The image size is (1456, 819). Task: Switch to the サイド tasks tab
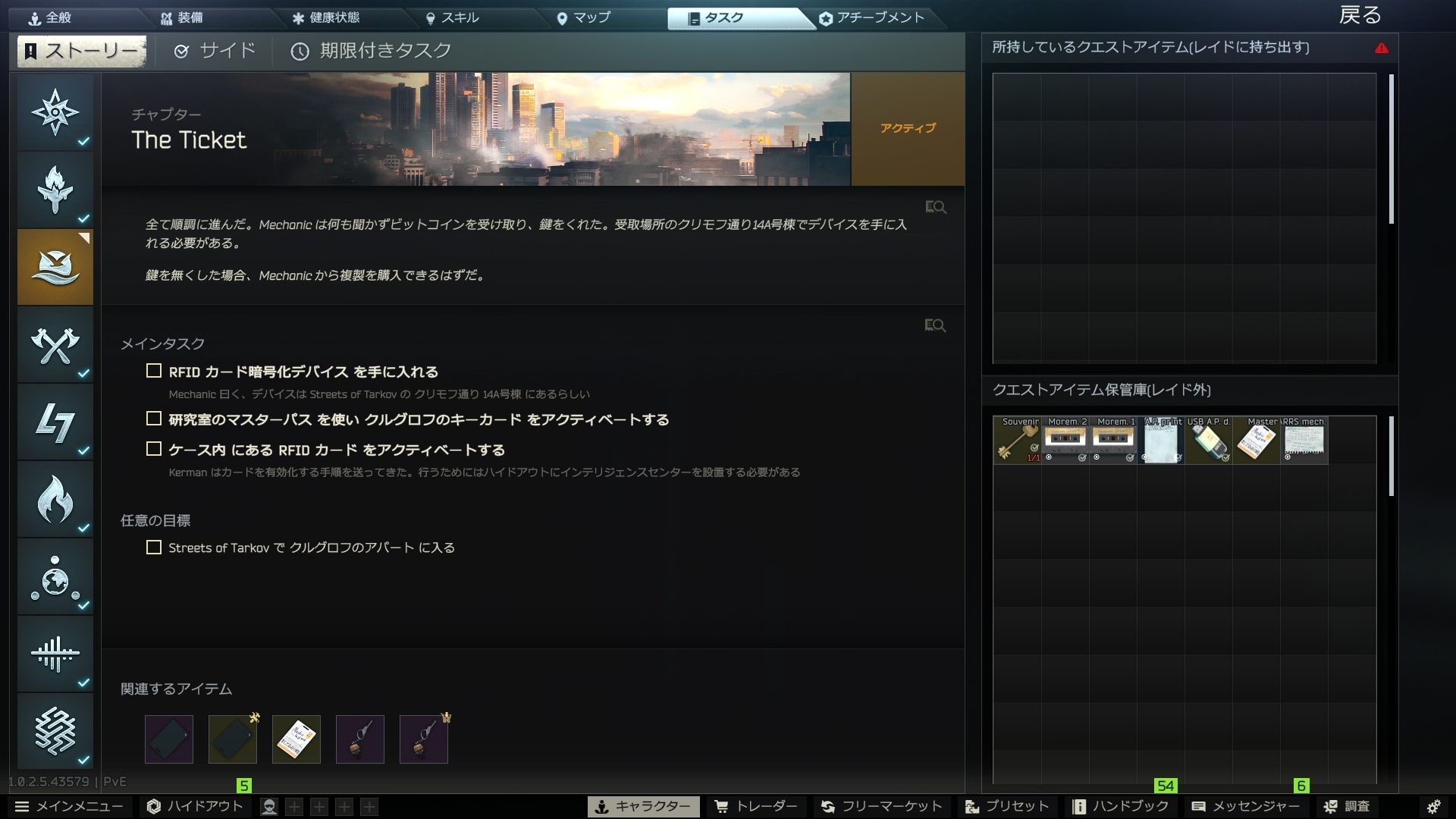tap(215, 51)
